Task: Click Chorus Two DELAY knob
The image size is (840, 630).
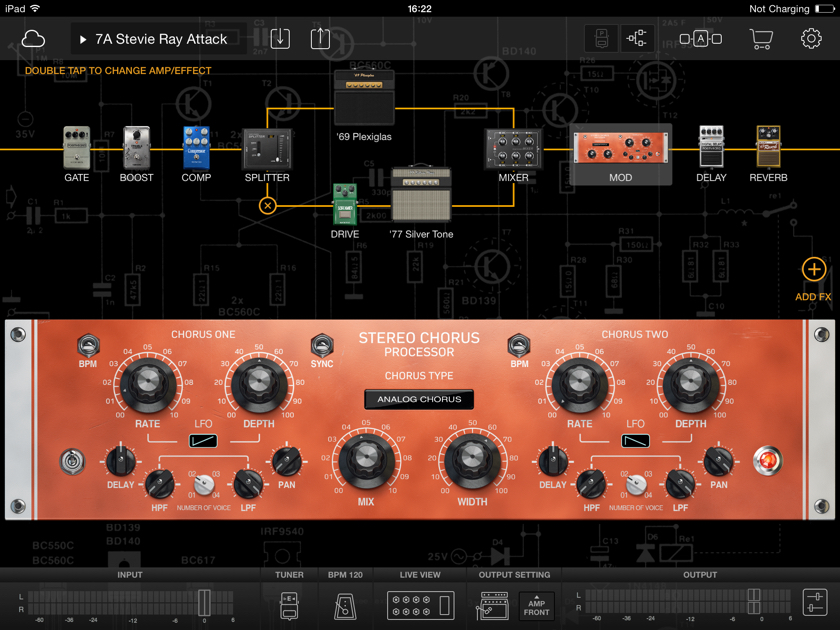Action: coord(553,461)
